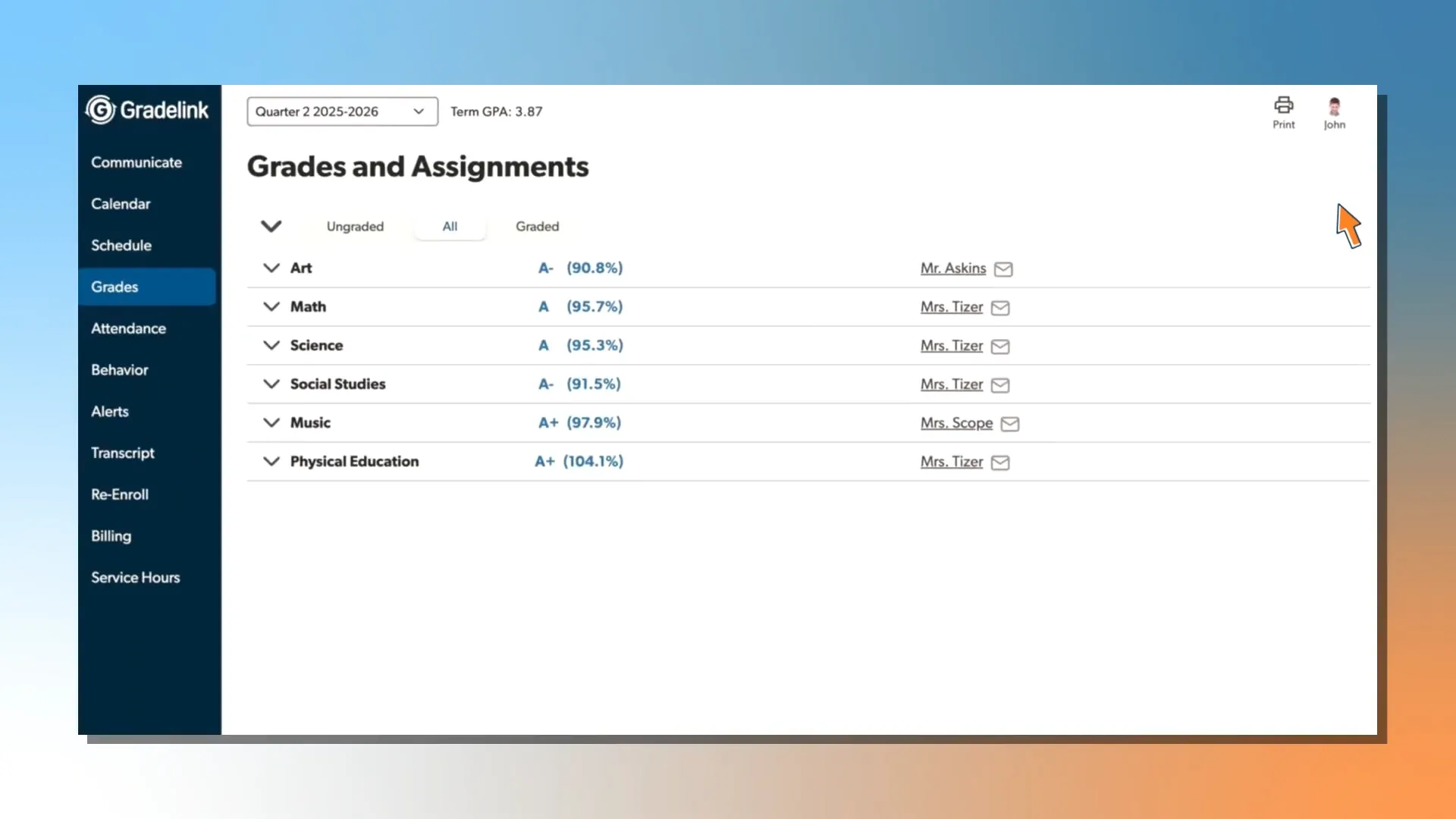Open Mrs. Scope's teacher link

tap(956, 423)
